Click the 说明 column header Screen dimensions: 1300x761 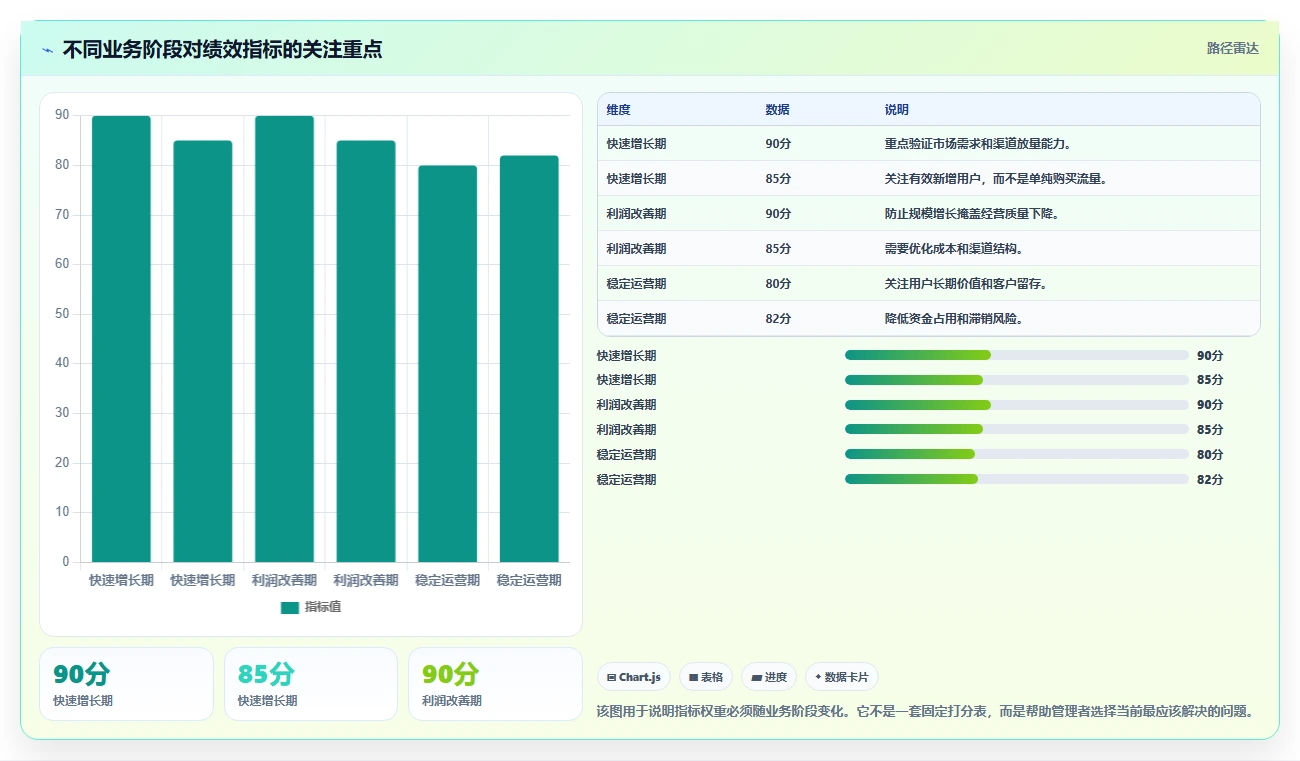[x=897, y=110]
